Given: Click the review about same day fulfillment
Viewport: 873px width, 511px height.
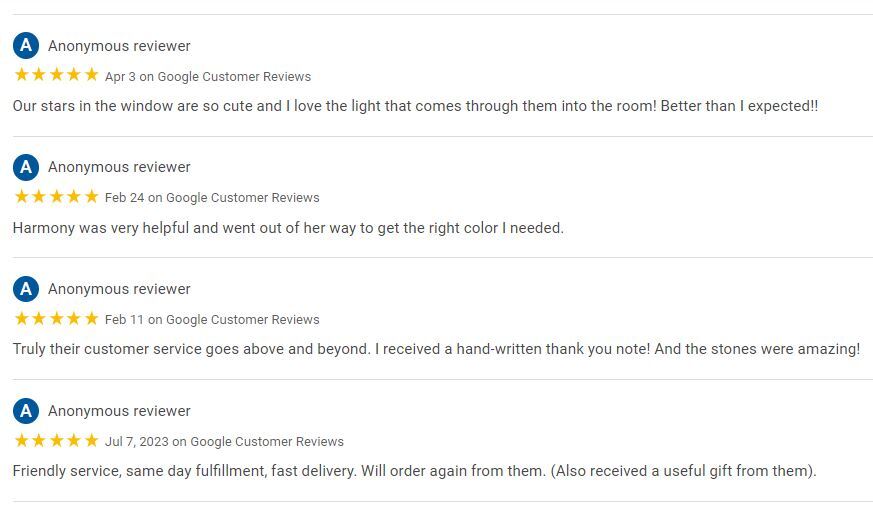Looking at the screenshot, I should (415, 471).
